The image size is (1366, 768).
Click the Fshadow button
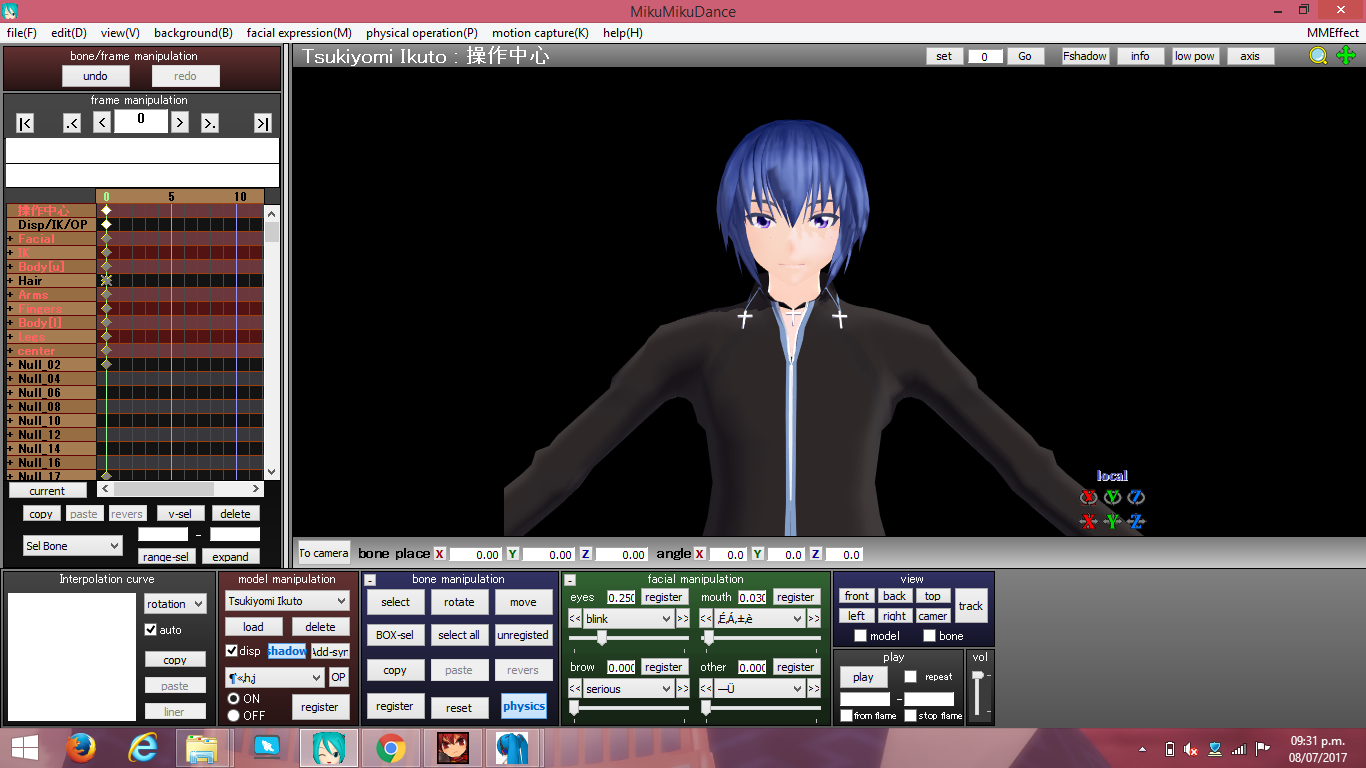point(1085,56)
